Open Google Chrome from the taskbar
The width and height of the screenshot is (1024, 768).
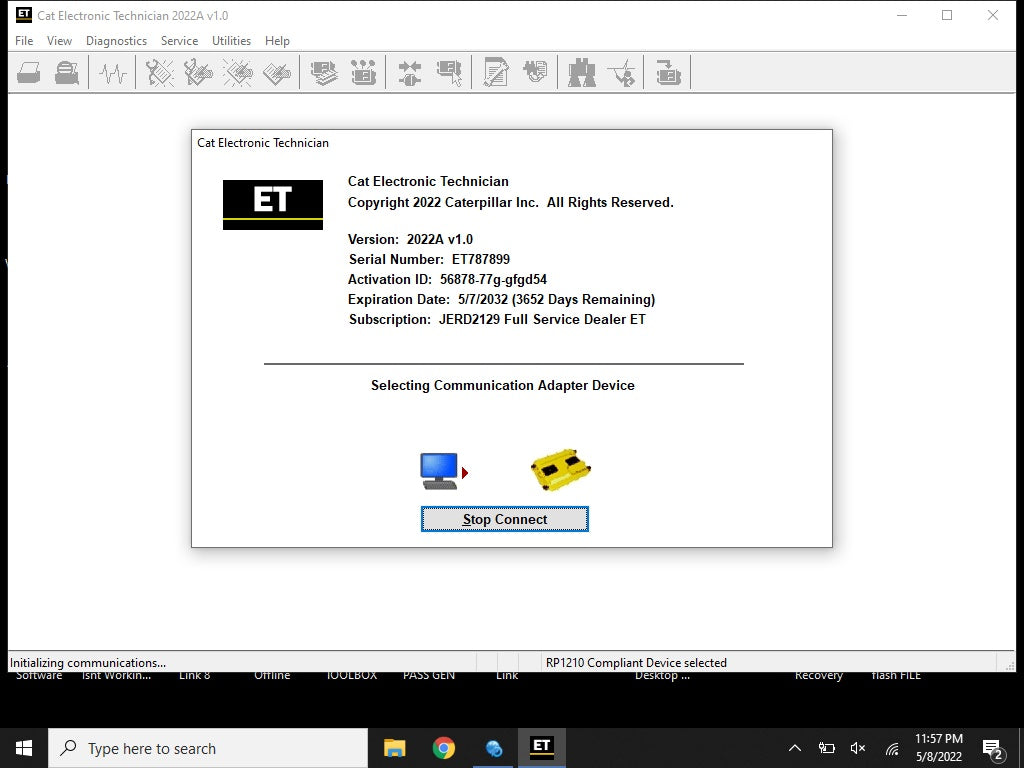(443, 748)
